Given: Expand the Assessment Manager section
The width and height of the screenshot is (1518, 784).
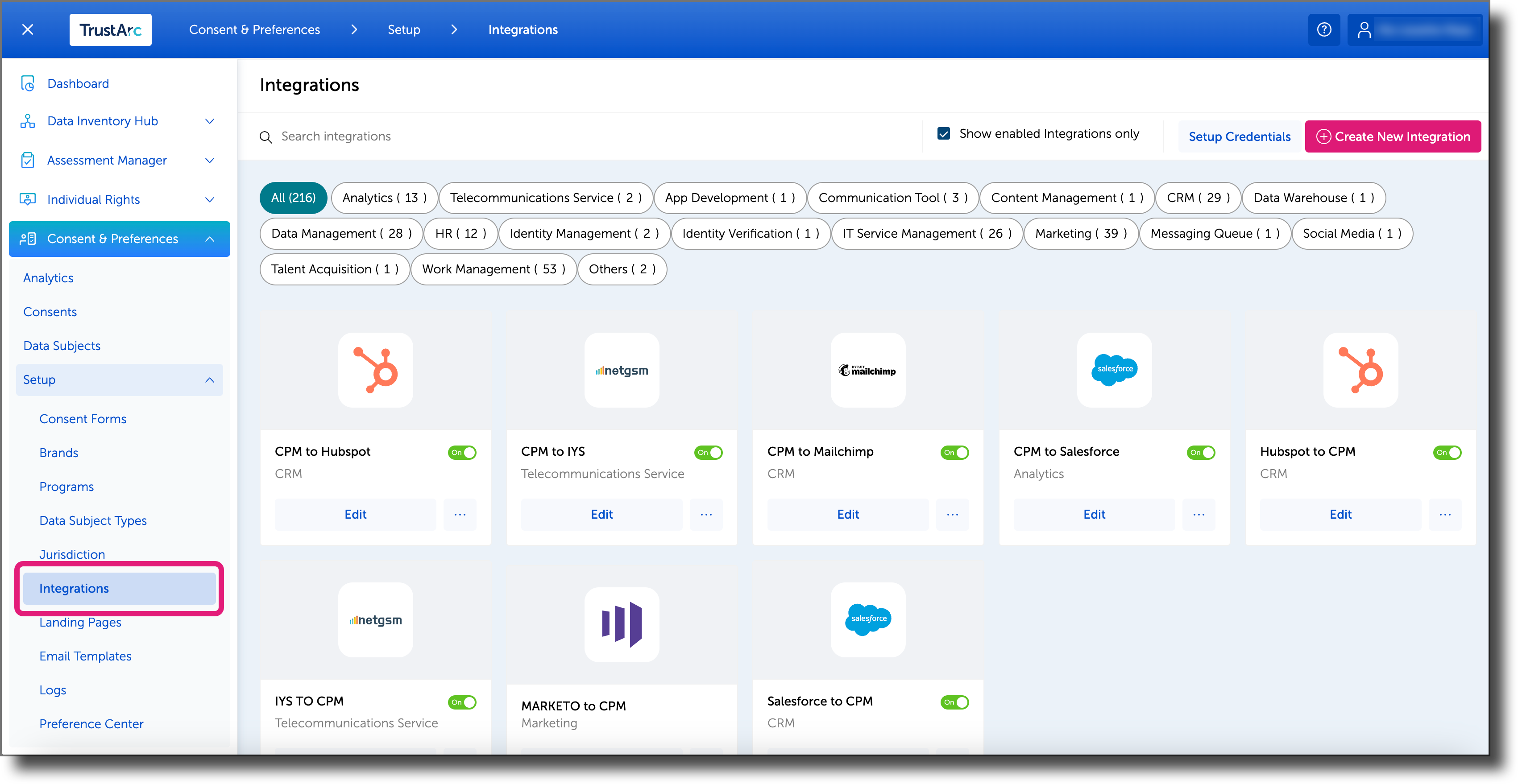Looking at the screenshot, I should (x=210, y=160).
